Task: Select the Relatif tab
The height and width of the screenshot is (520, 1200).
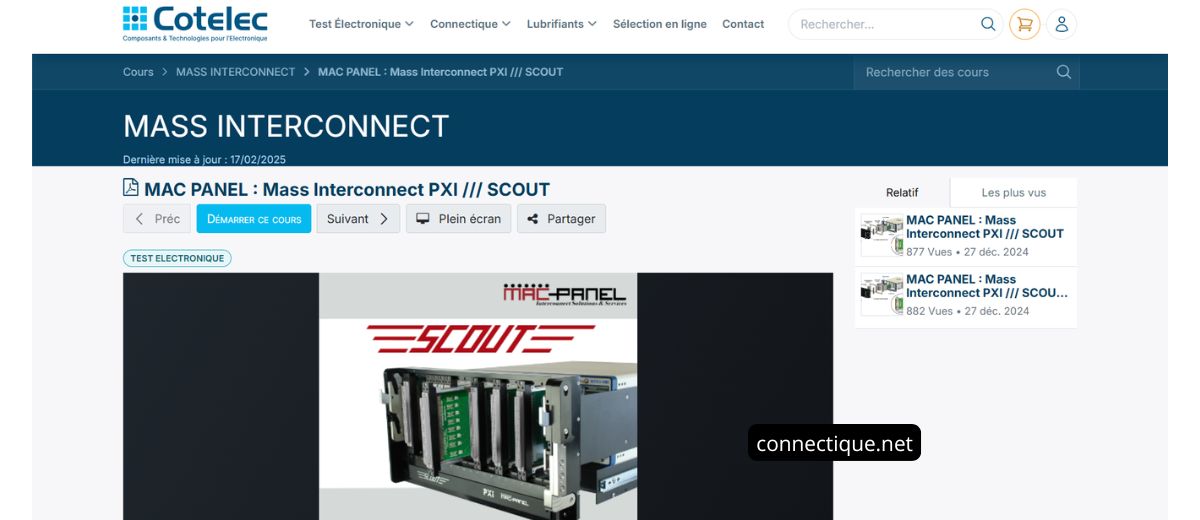Action: 902,193
